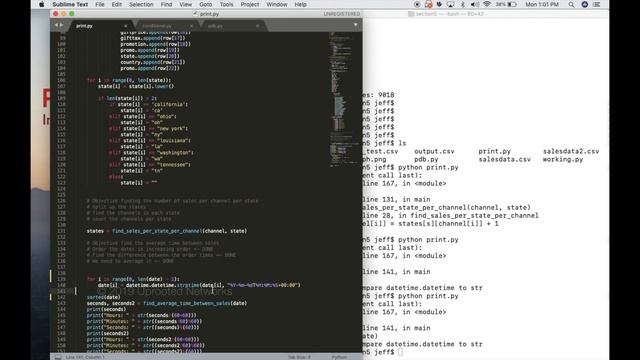Open the Window menu
Viewport: 640px width, 360px height.
point(277,4)
